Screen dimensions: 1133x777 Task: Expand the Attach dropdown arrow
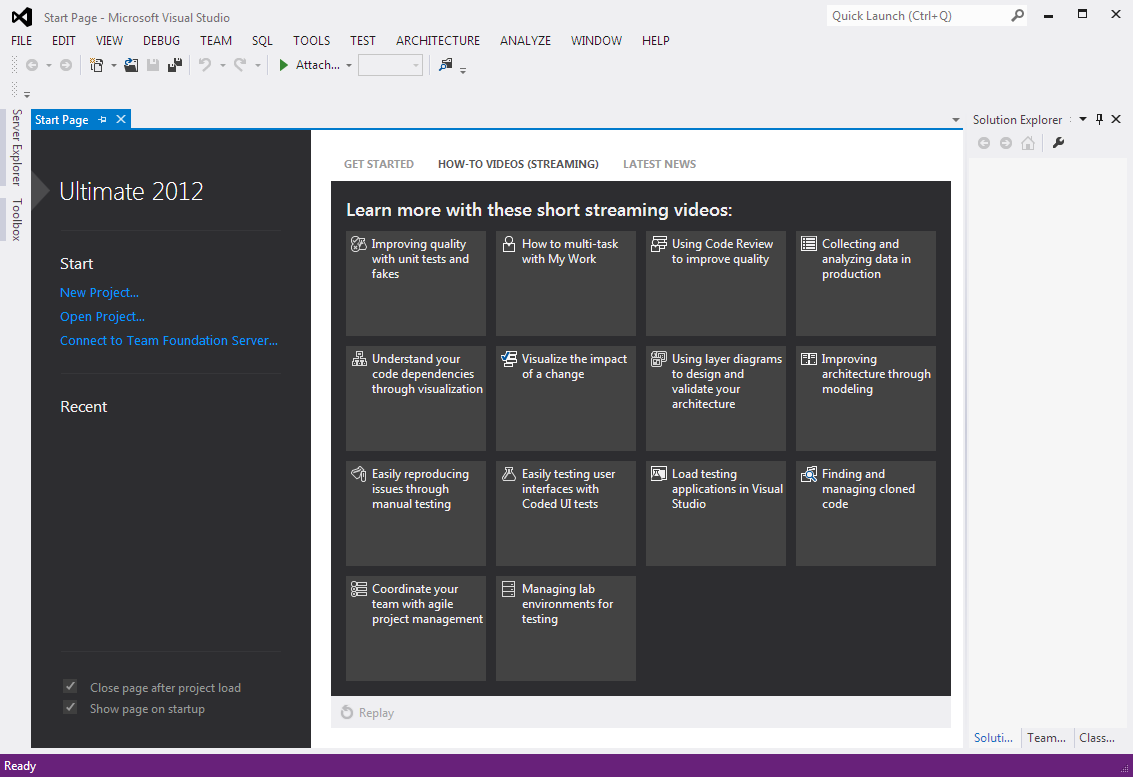tap(348, 66)
